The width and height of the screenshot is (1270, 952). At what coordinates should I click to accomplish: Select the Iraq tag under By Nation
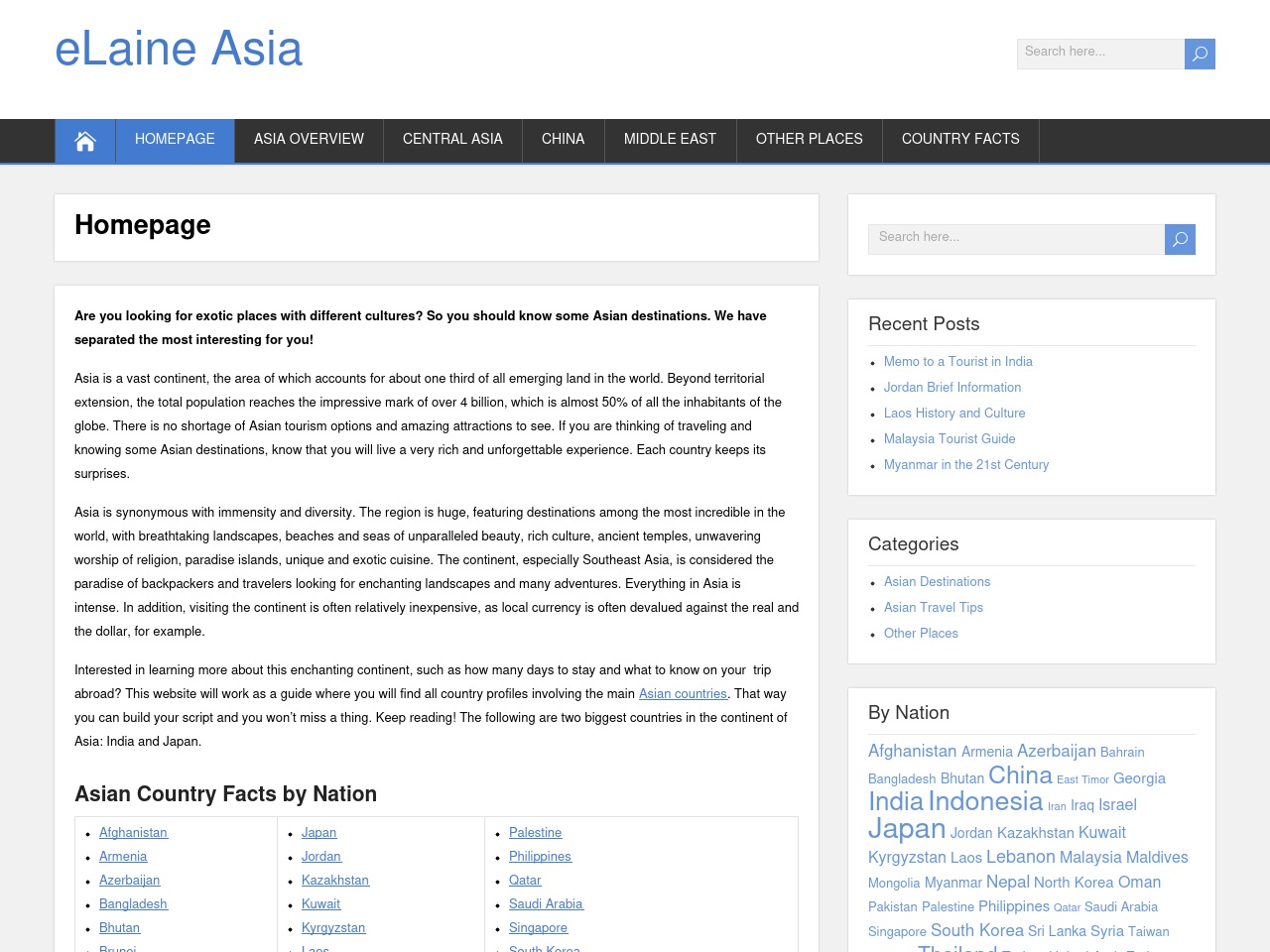point(1082,805)
